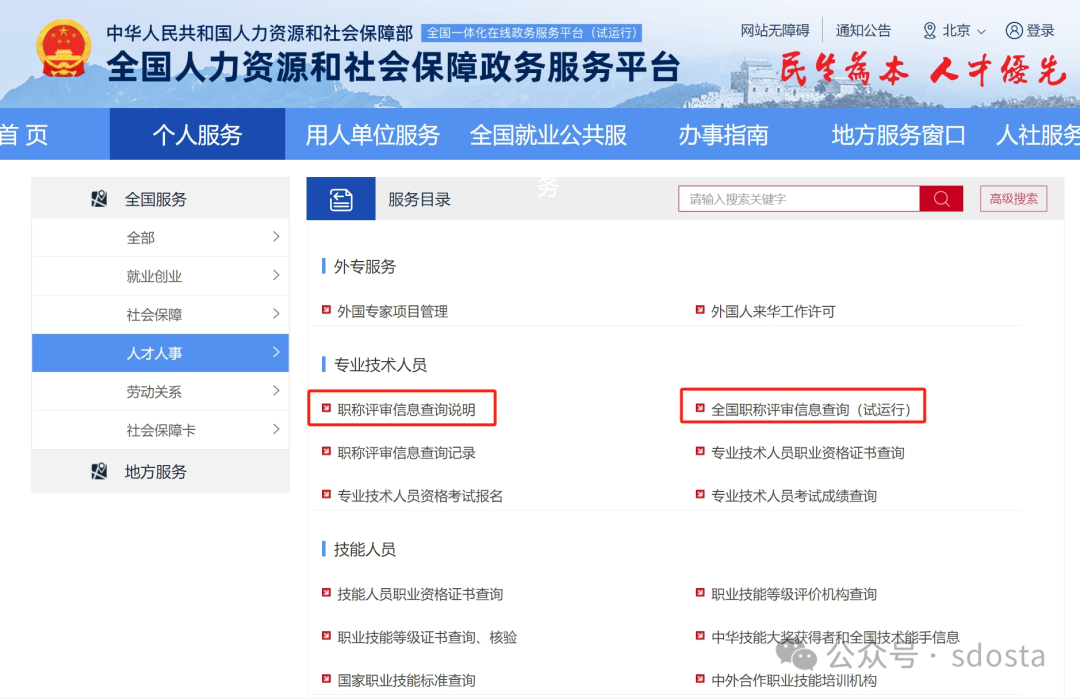Open the 用人单位服务 nav tab
This screenshot has width=1080, height=699.
pyautogui.click(x=373, y=134)
